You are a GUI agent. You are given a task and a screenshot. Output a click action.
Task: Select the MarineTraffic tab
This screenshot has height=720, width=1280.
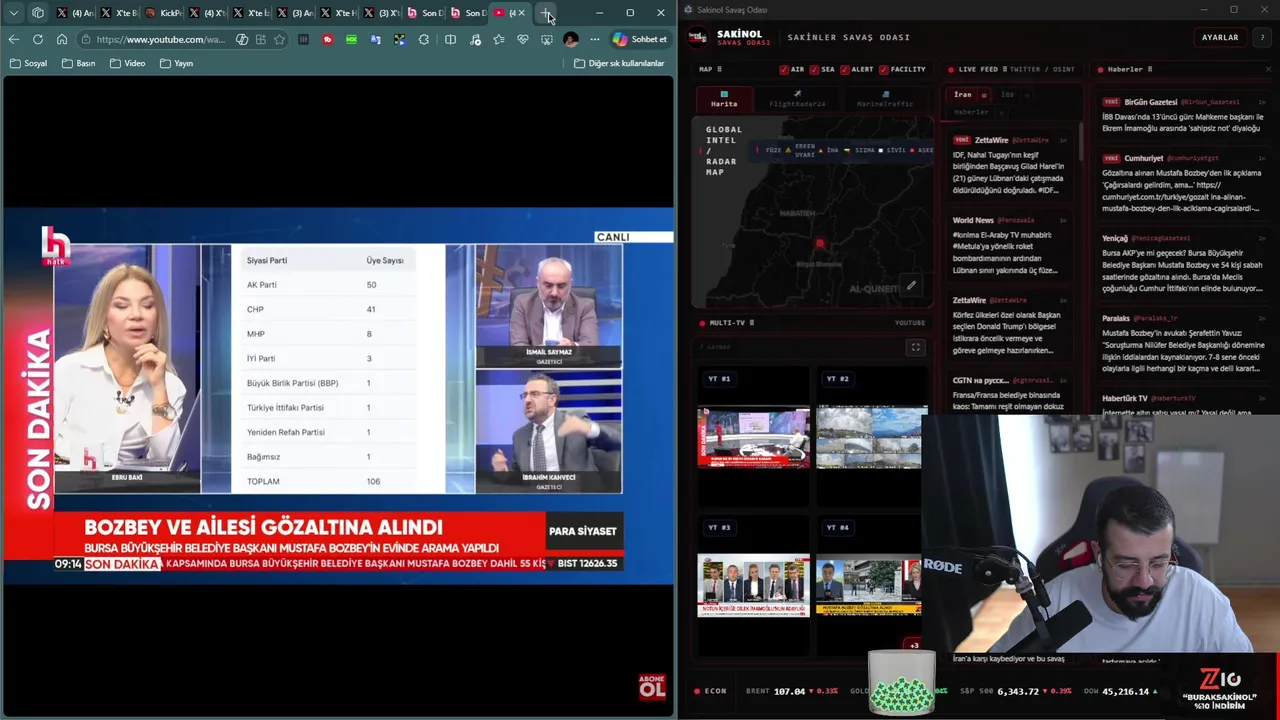click(885, 99)
